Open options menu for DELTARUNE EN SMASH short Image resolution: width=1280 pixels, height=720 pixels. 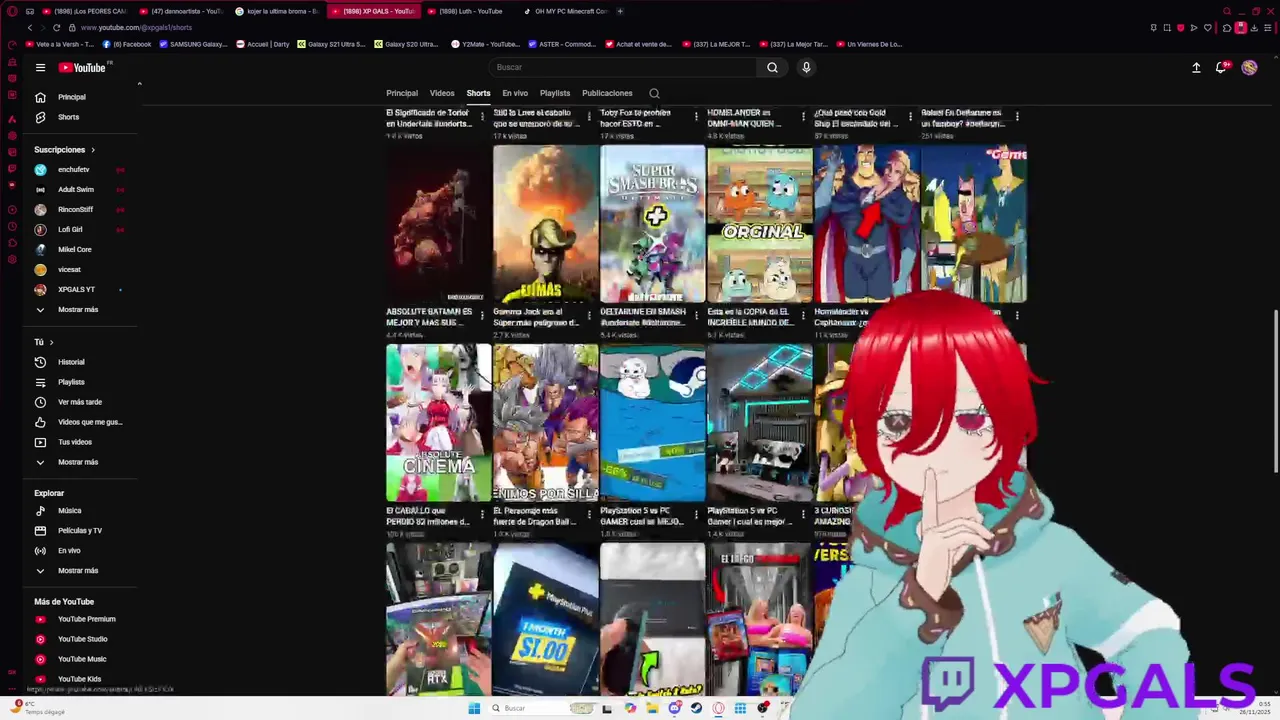pos(696,316)
